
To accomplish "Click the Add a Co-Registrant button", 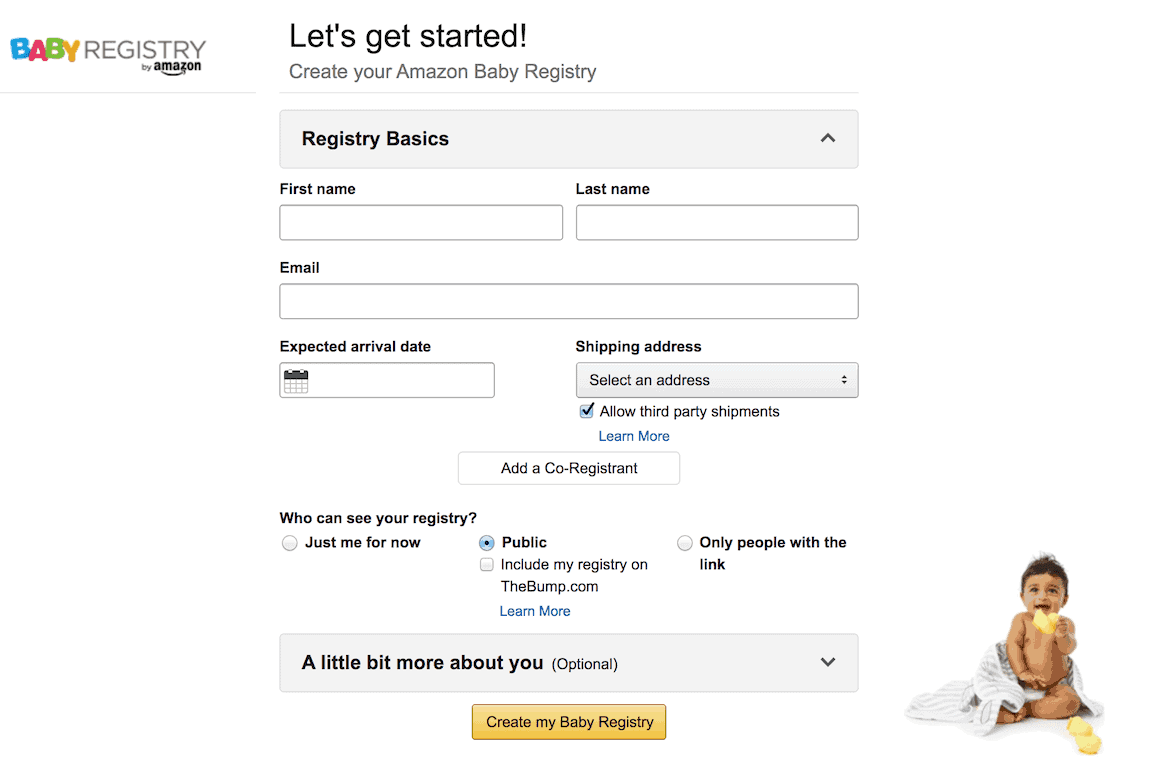I will (x=569, y=468).
